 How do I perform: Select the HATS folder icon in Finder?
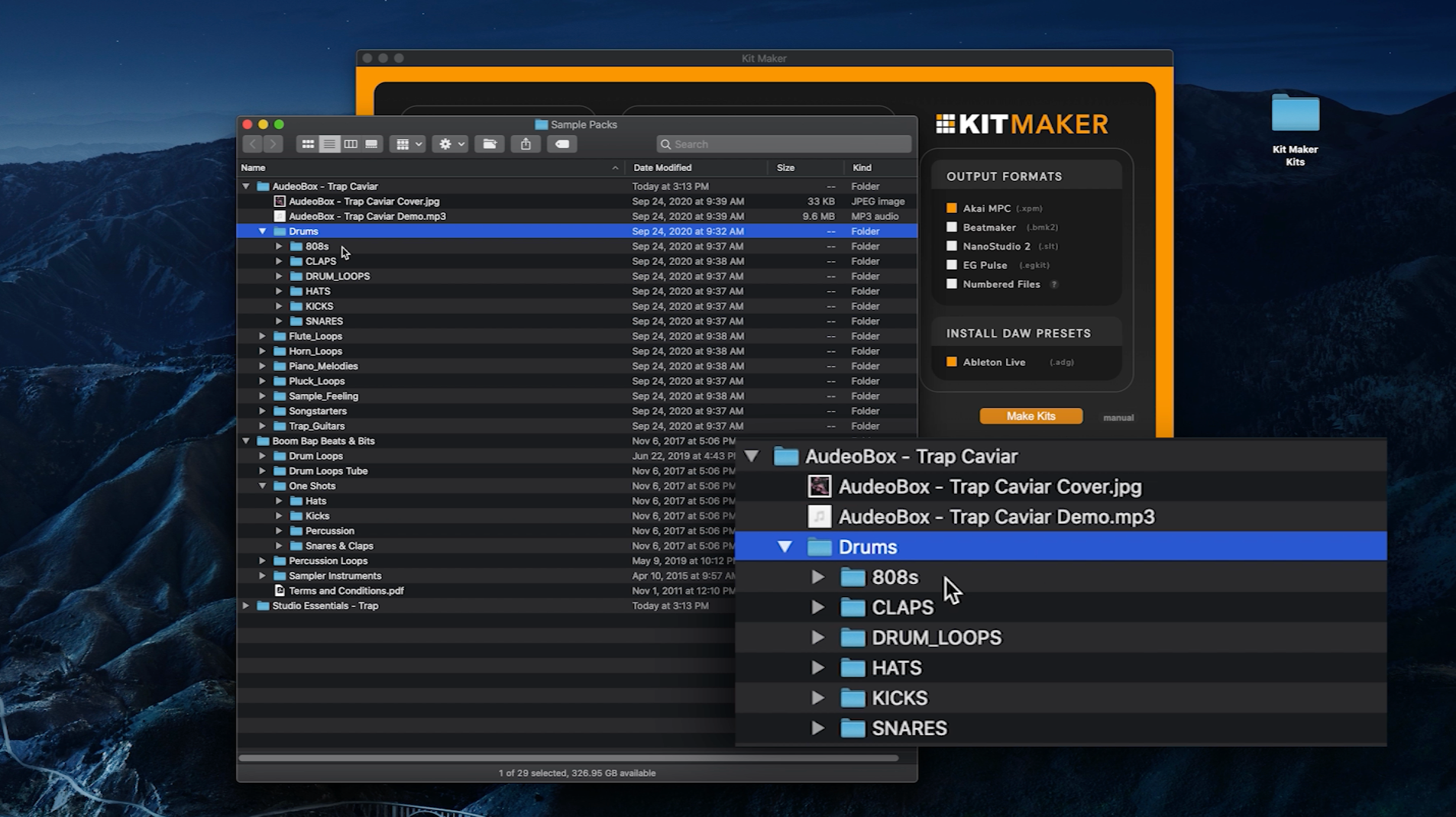296,291
